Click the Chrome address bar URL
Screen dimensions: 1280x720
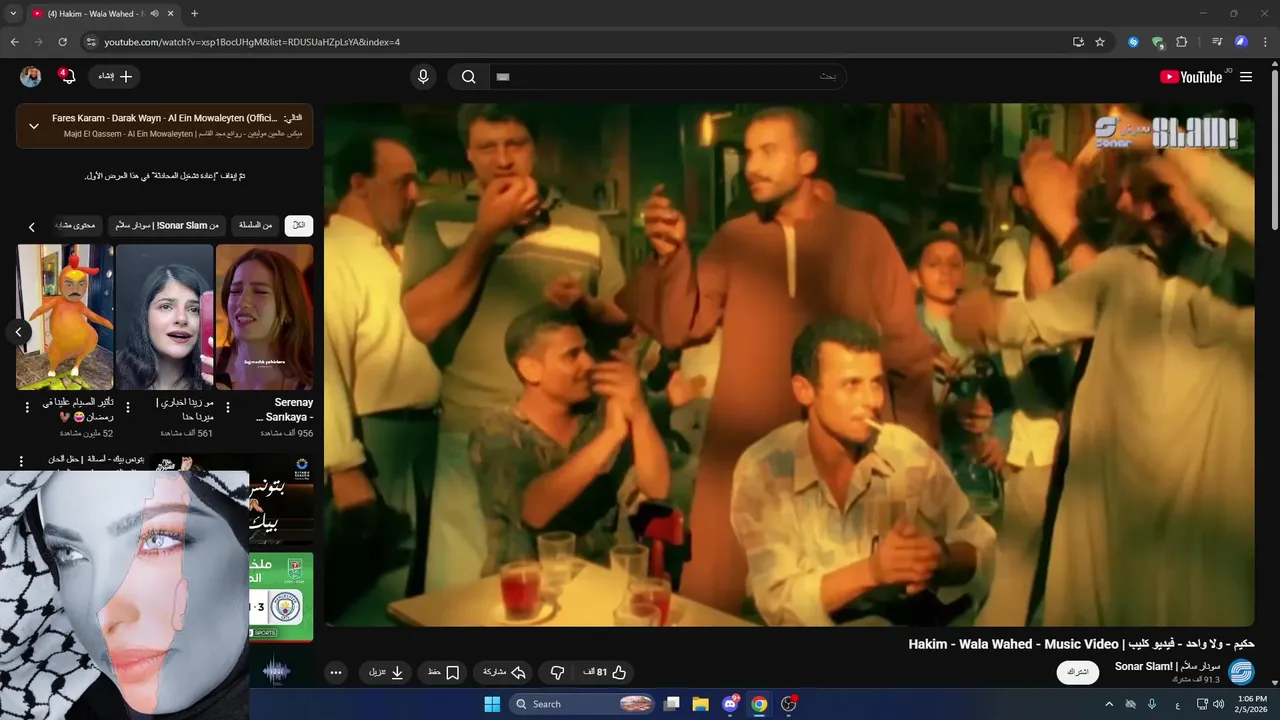click(x=252, y=42)
